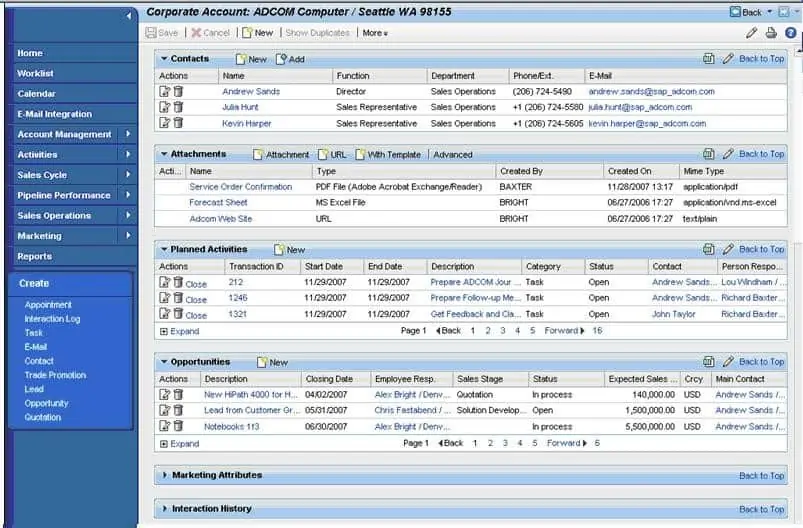Edit planned activity 212

click(x=164, y=282)
